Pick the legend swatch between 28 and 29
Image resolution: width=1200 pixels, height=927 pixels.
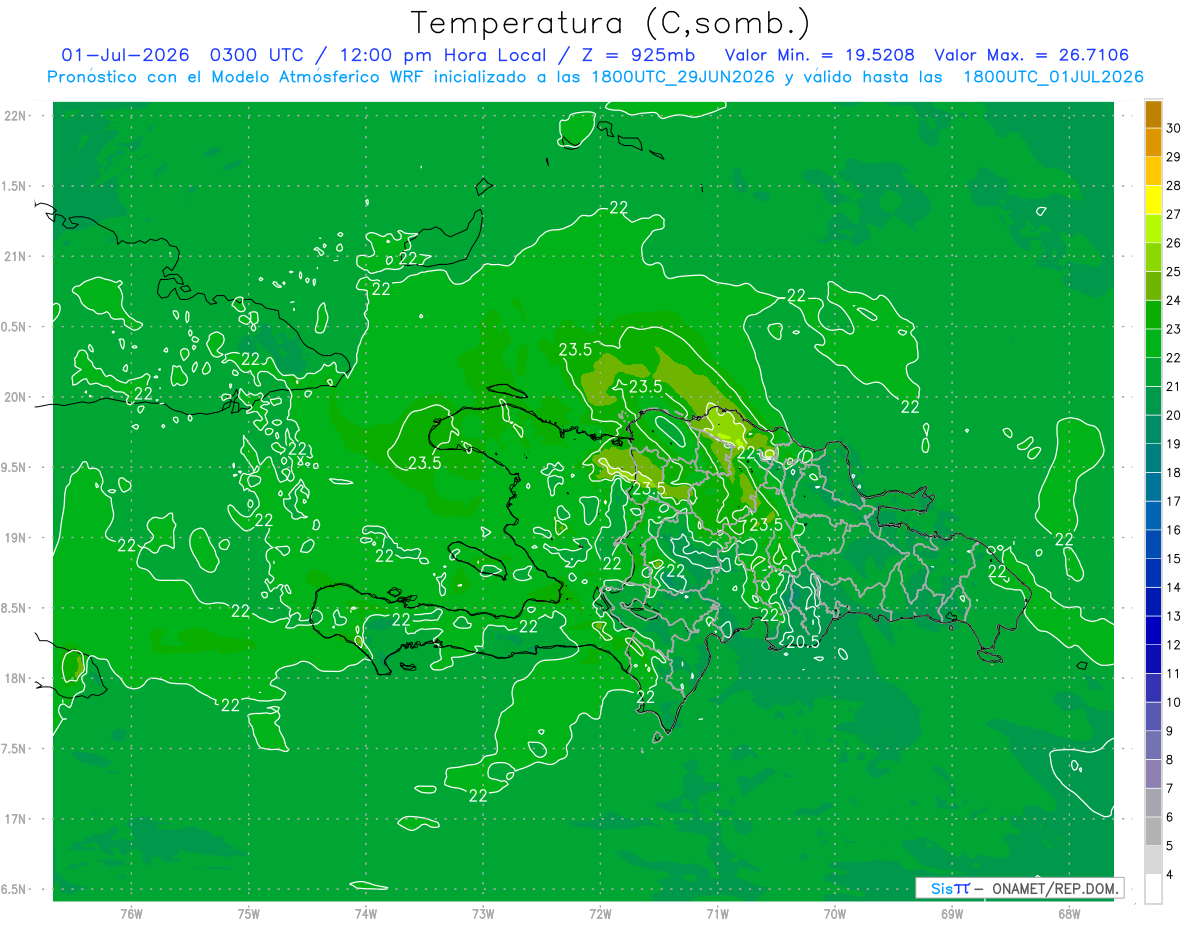tap(1153, 171)
